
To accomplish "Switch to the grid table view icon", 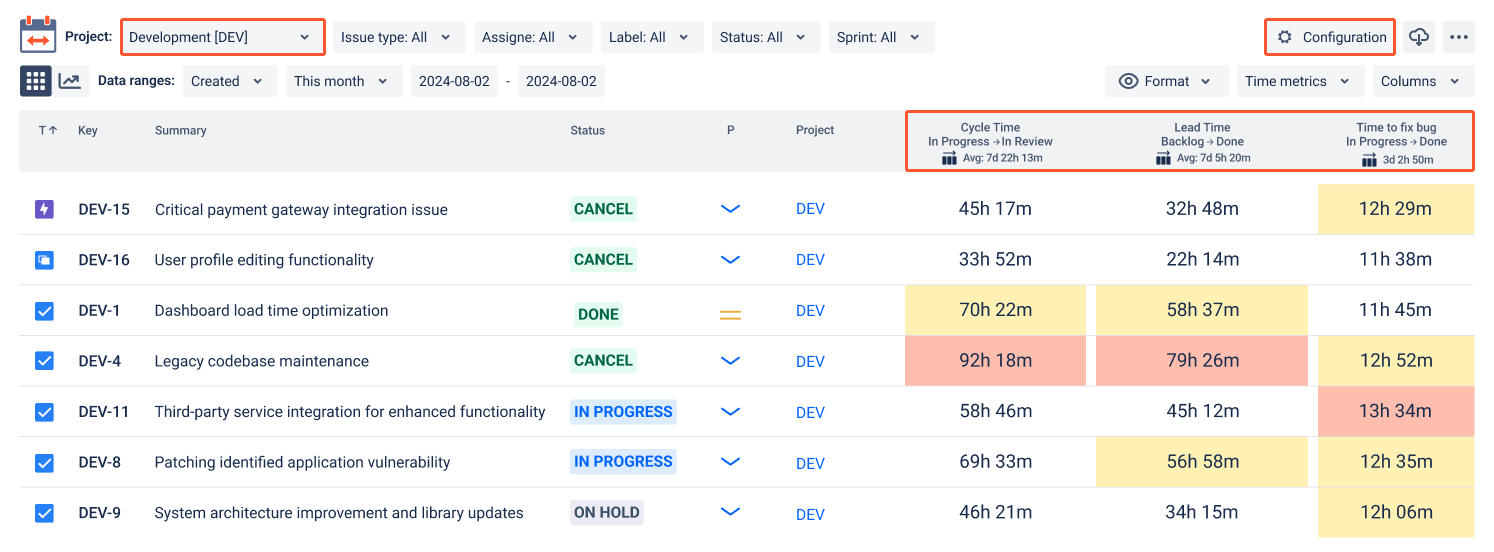I will point(36,81).
